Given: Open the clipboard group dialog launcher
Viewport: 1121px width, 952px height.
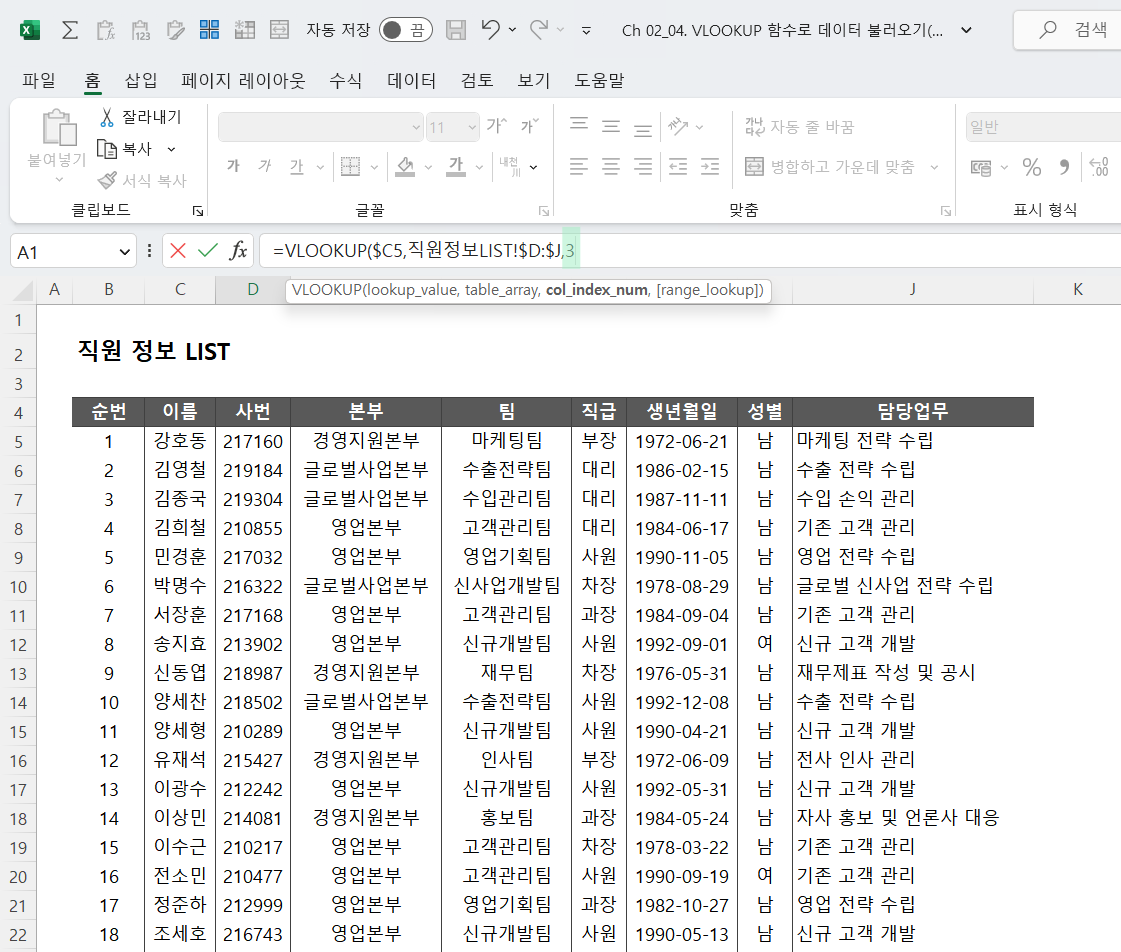Looking at the screenshot, I should click(x=198, y=211).
